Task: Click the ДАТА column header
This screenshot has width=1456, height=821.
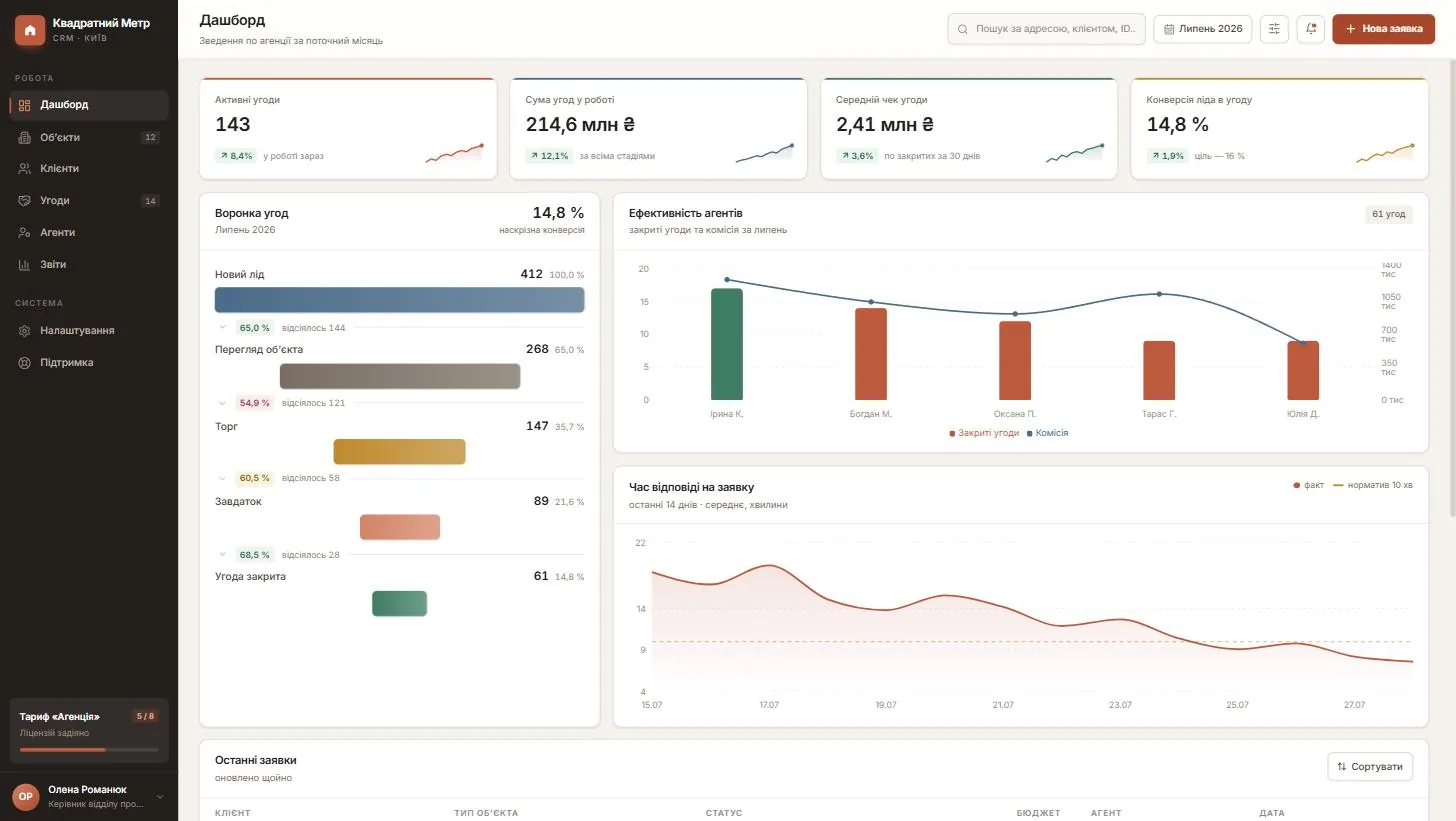Action: pyautogui.click(x=1272, y=813)
